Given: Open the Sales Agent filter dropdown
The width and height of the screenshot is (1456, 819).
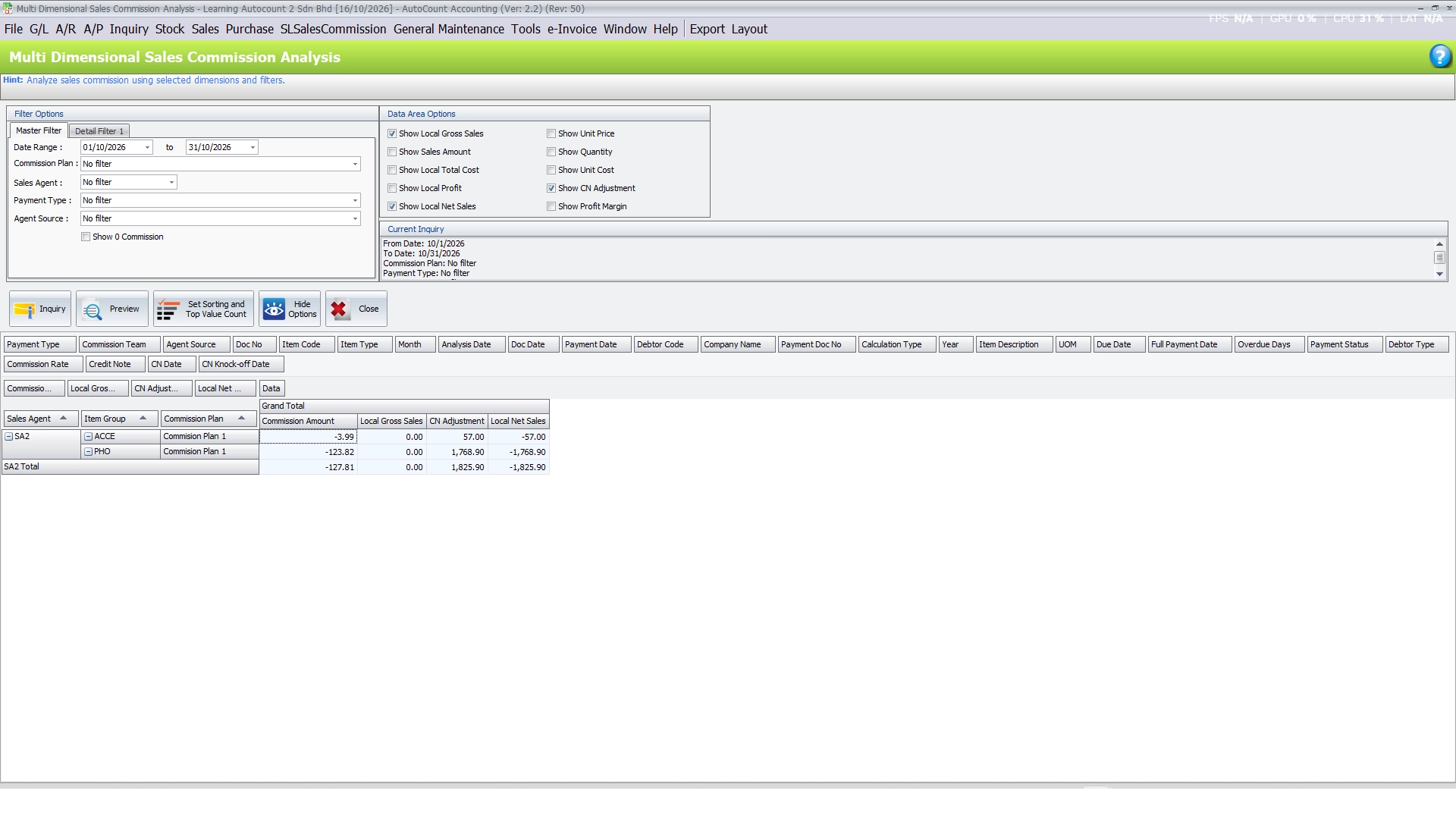Looking at the screenshot, I should 171,182.
